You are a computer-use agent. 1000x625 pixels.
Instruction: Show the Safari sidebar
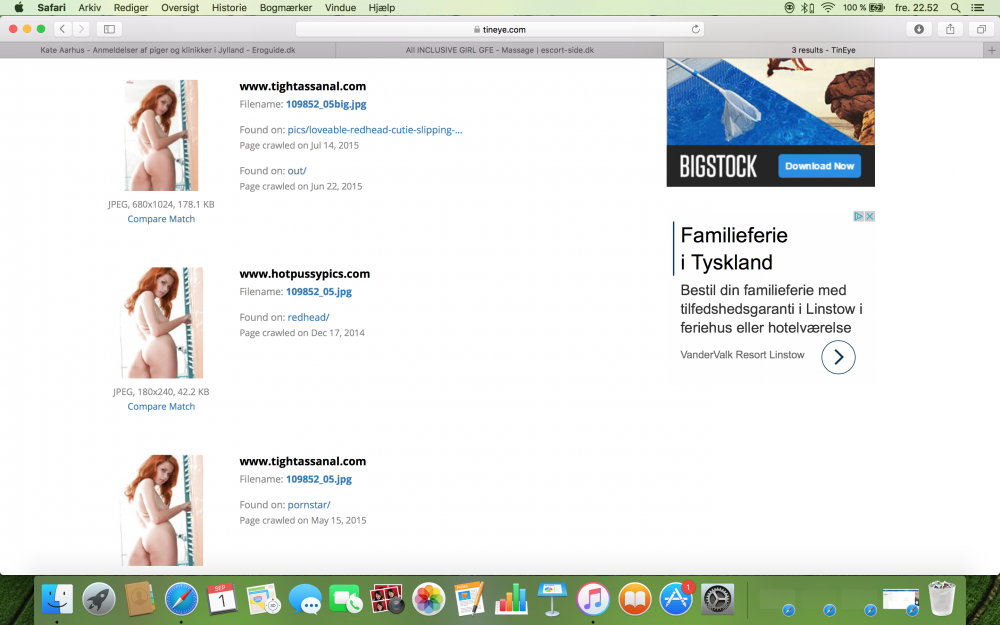109,29
